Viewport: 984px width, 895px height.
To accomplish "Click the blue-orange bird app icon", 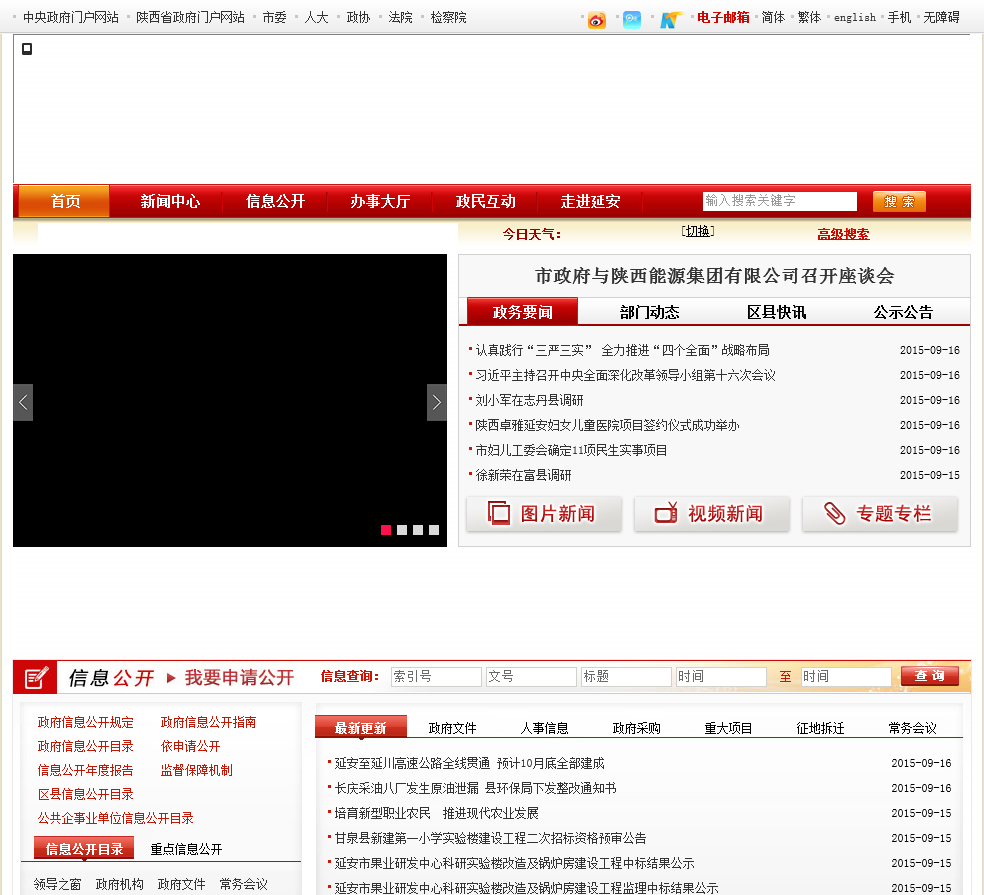I will (x=670, y=20).
